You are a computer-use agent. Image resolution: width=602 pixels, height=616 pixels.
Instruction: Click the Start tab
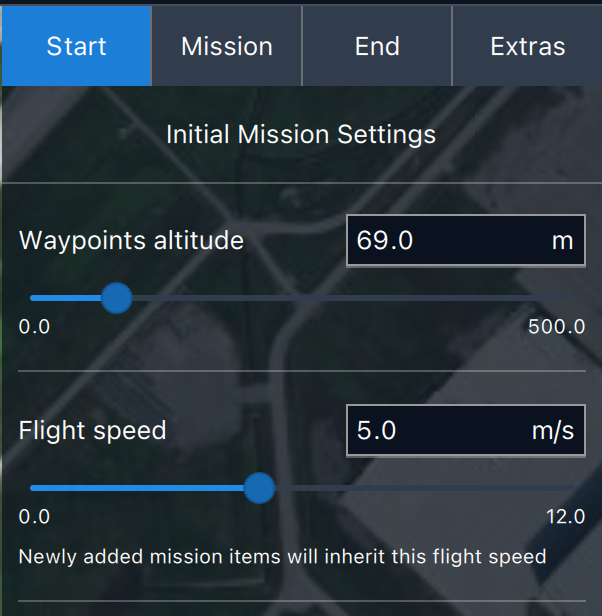pyautogui.click(x=76, y=46)
